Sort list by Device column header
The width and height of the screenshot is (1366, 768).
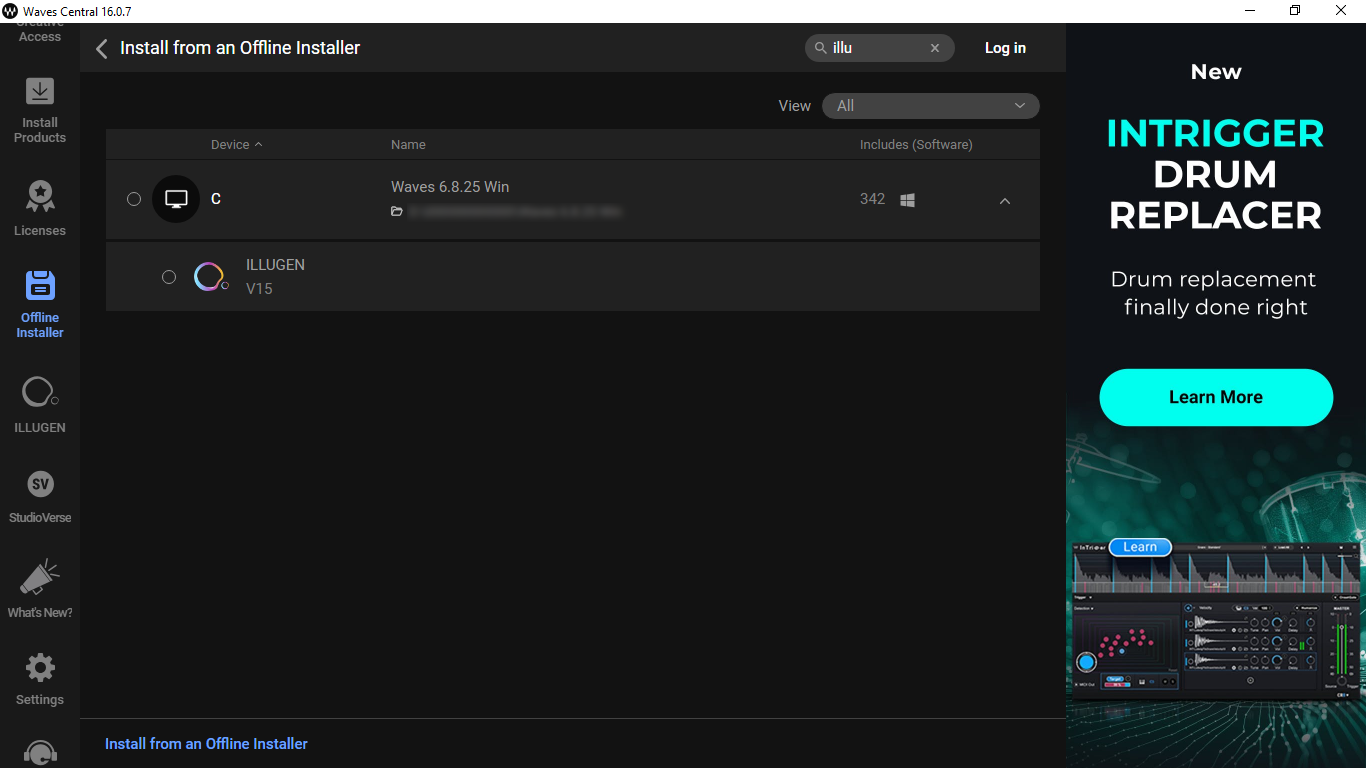230,145
